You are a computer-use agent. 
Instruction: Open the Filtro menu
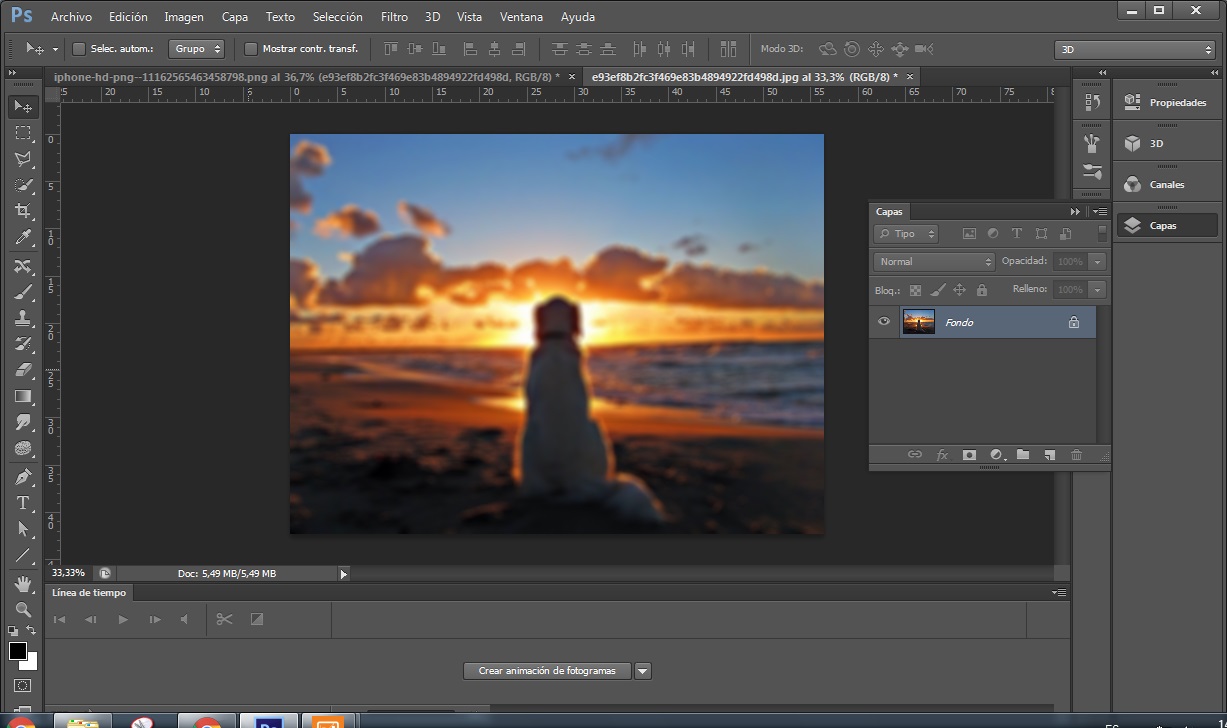[x=394, y=17]
